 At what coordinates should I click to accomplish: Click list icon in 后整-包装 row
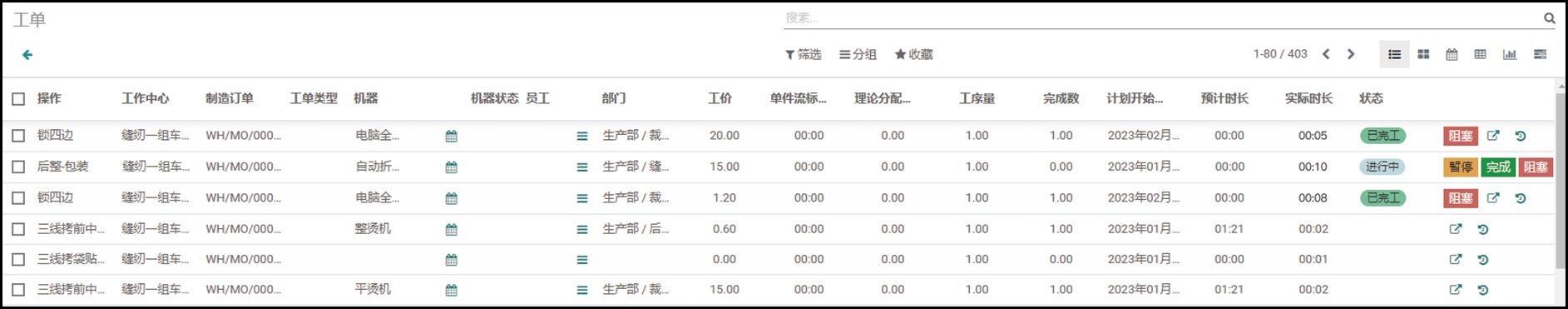click(x=582, y=167)
